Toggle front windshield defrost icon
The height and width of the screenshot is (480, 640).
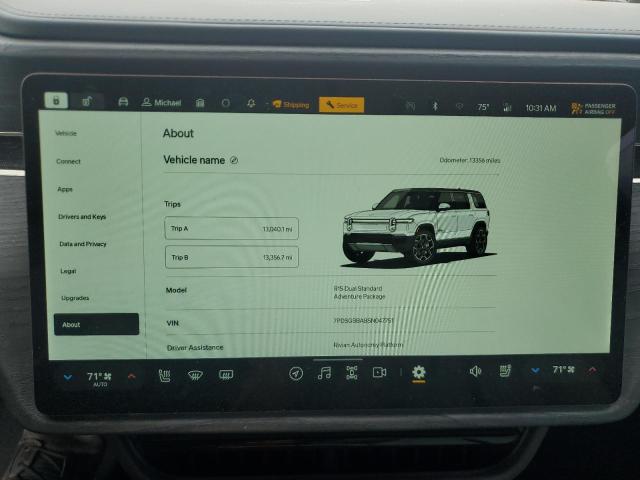coord(195,375)
